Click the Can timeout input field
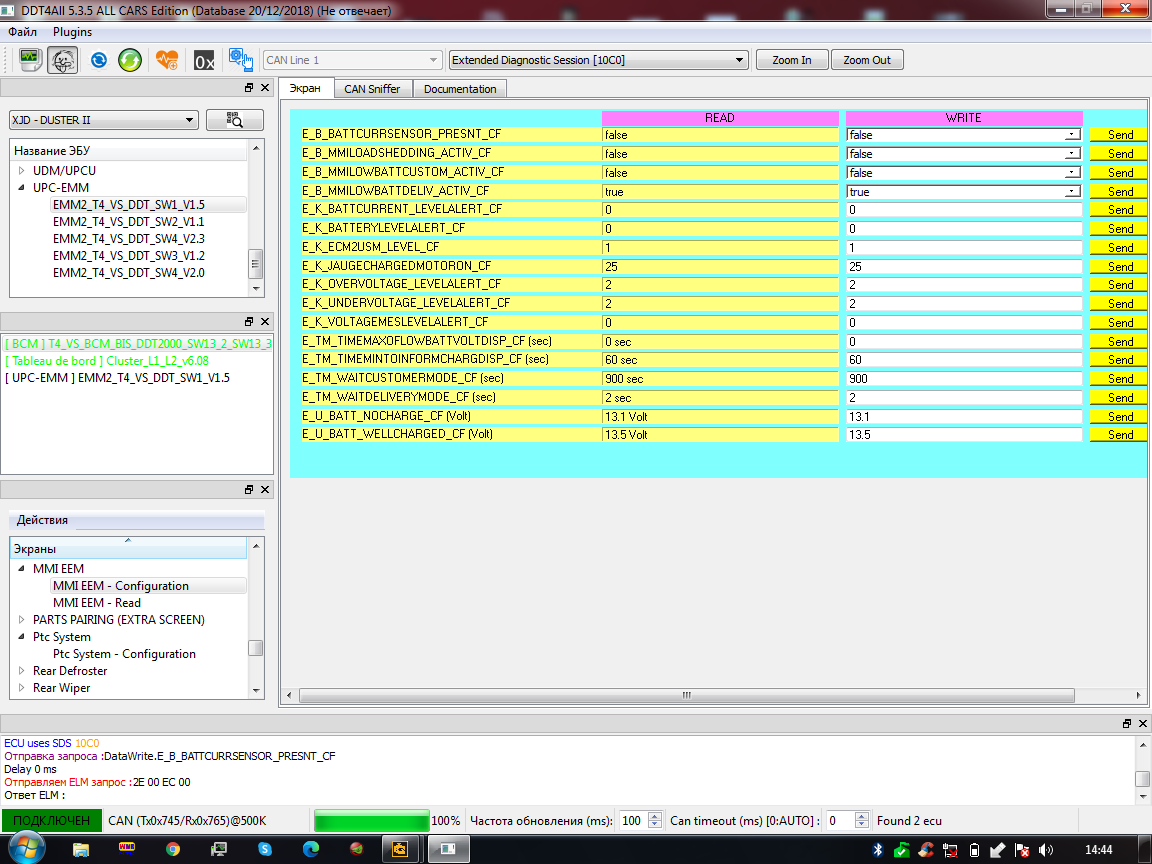This screenshot has height=864, width=1152. pos(840,821)
